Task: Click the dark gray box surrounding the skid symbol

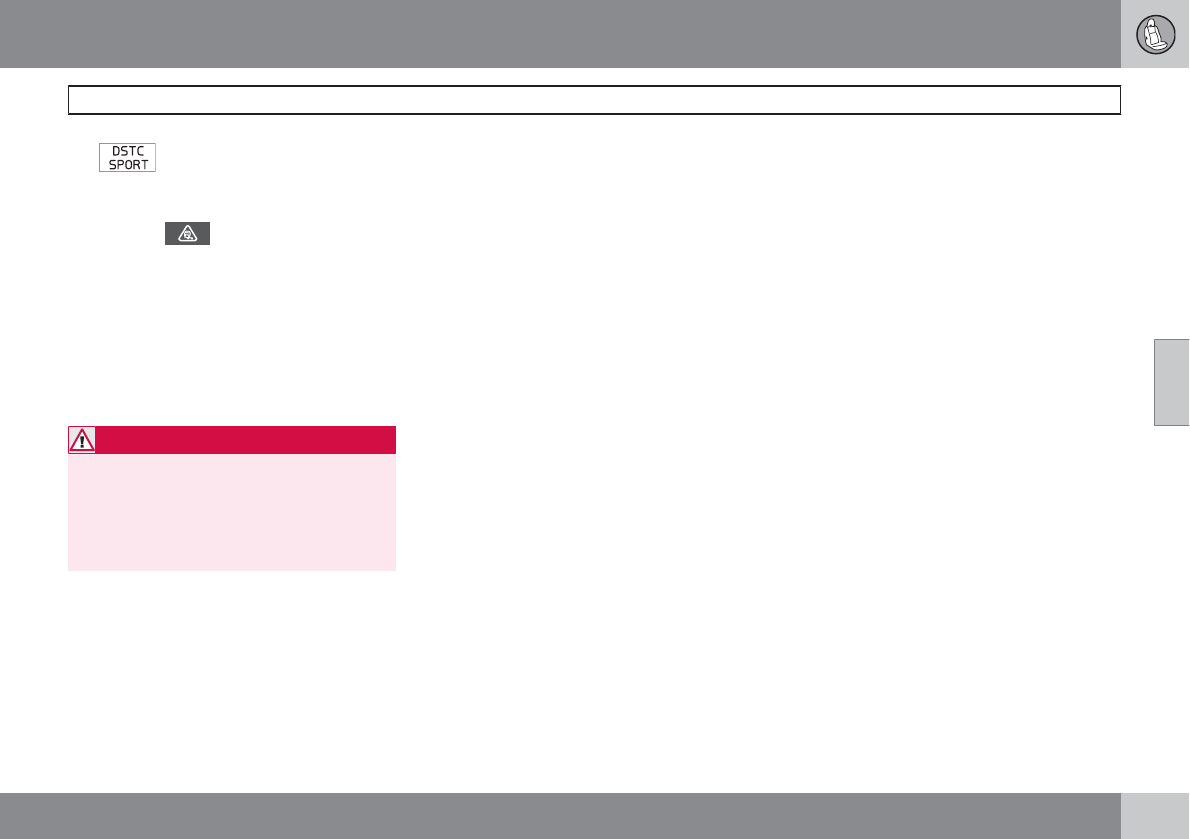Action: [x=187, y=234]
